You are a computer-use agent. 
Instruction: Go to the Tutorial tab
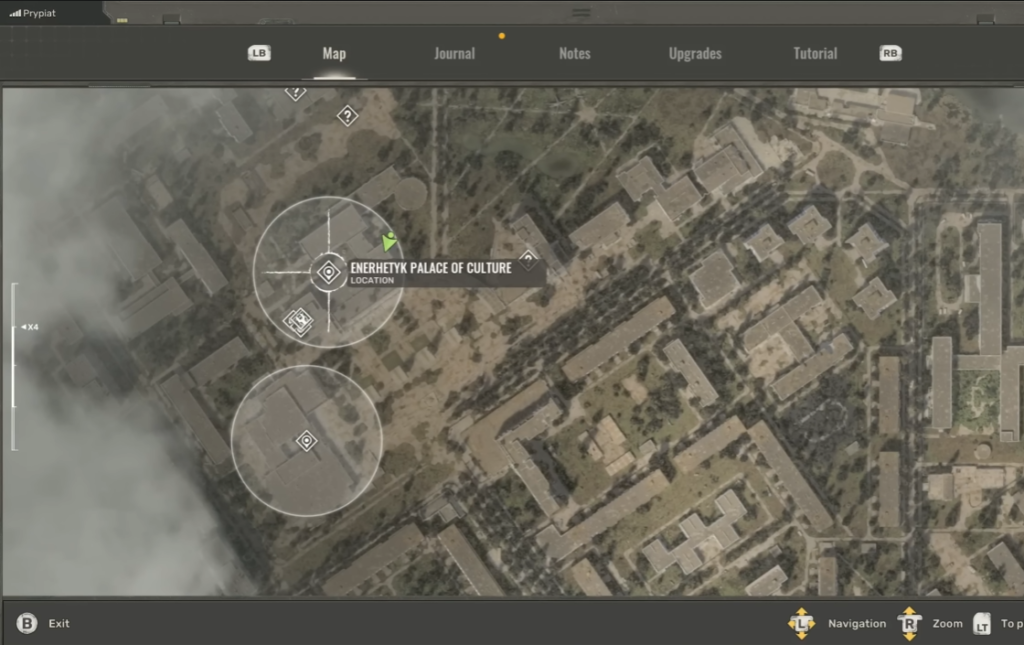pos(815,53)
